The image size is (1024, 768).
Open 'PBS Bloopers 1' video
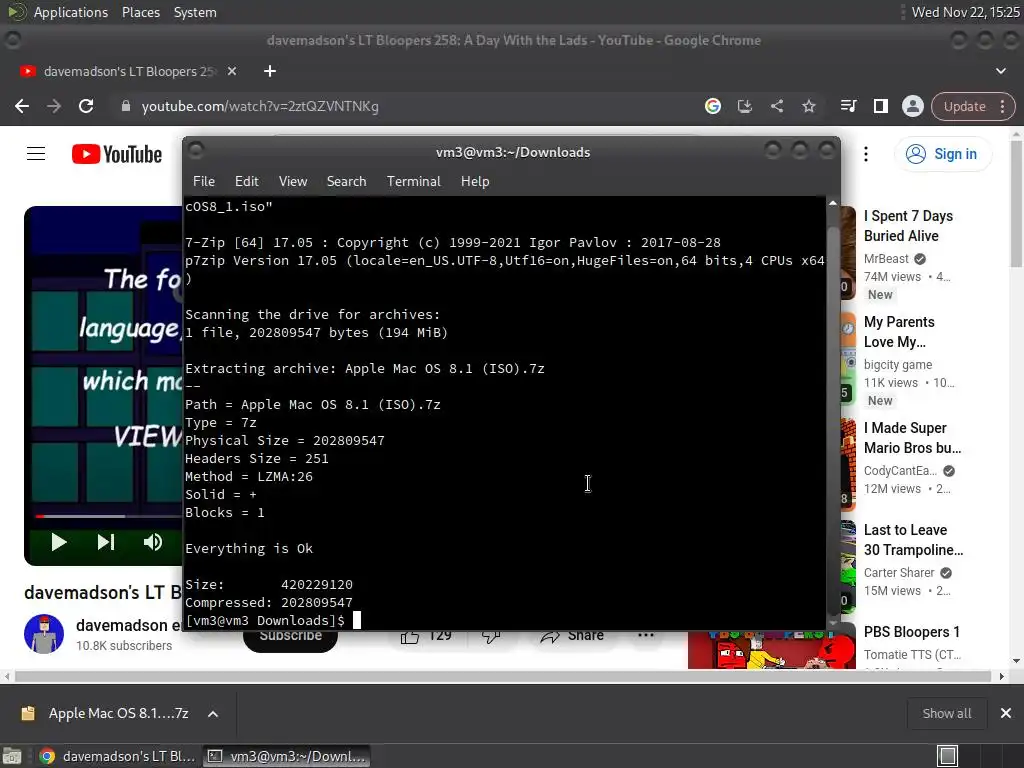[911, 632]
